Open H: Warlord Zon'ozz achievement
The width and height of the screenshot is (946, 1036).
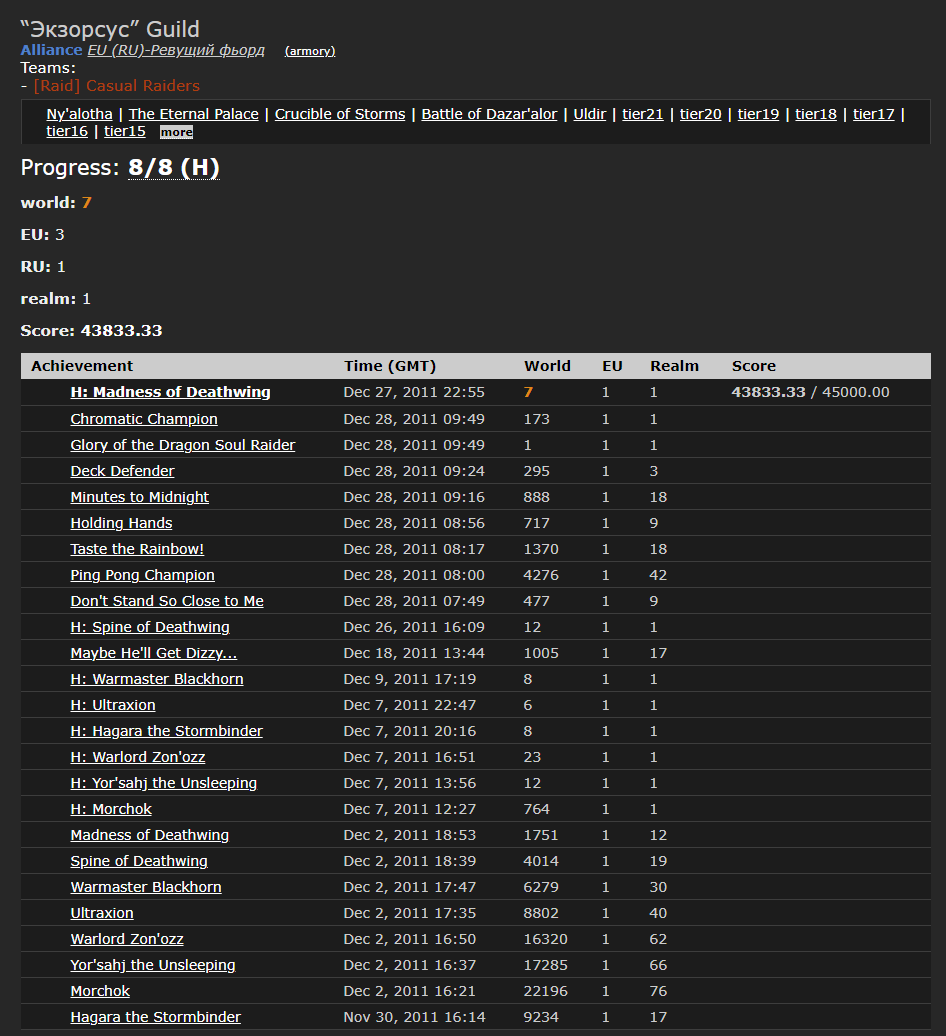tap(138, 757)
